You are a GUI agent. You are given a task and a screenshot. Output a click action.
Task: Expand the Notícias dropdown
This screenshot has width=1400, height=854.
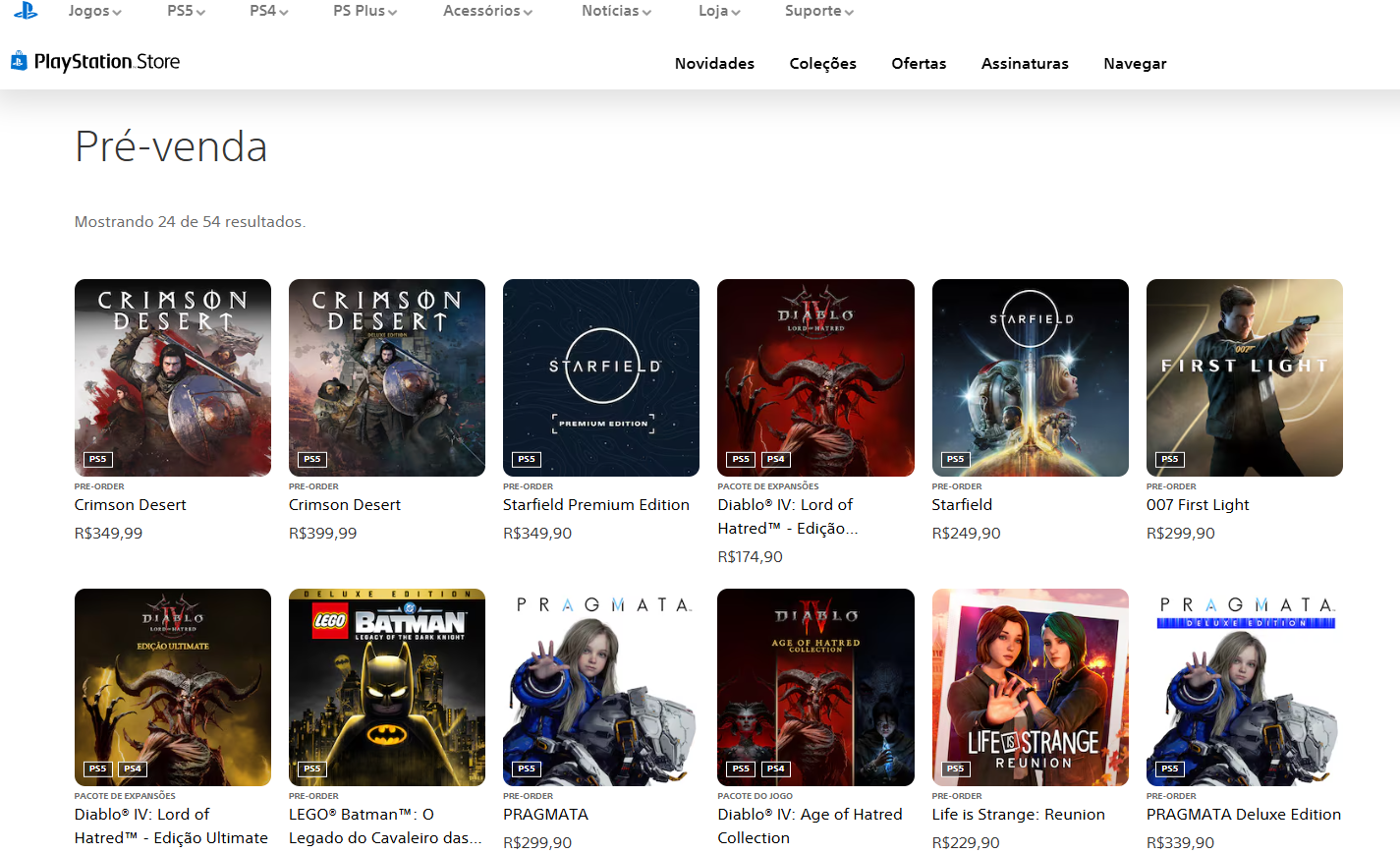click(616, 11)
